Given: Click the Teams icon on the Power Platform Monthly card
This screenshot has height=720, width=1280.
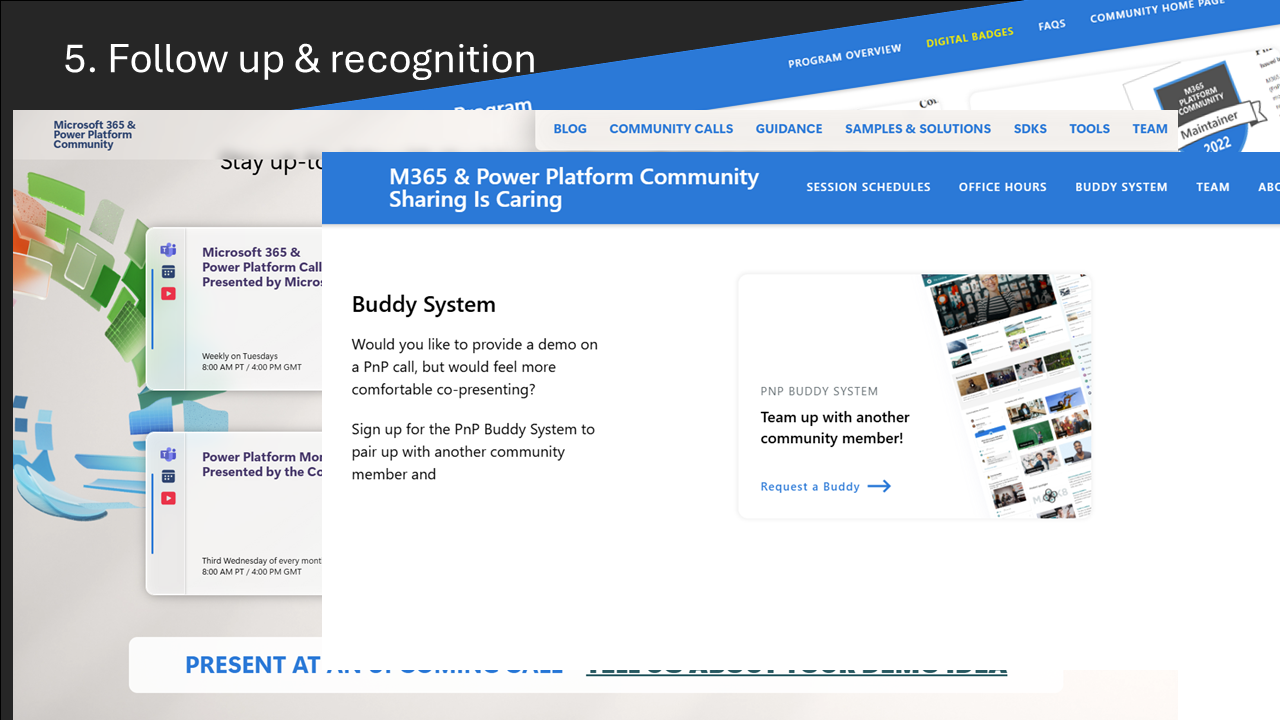Looking at the screenshot, I should [168, 454].
